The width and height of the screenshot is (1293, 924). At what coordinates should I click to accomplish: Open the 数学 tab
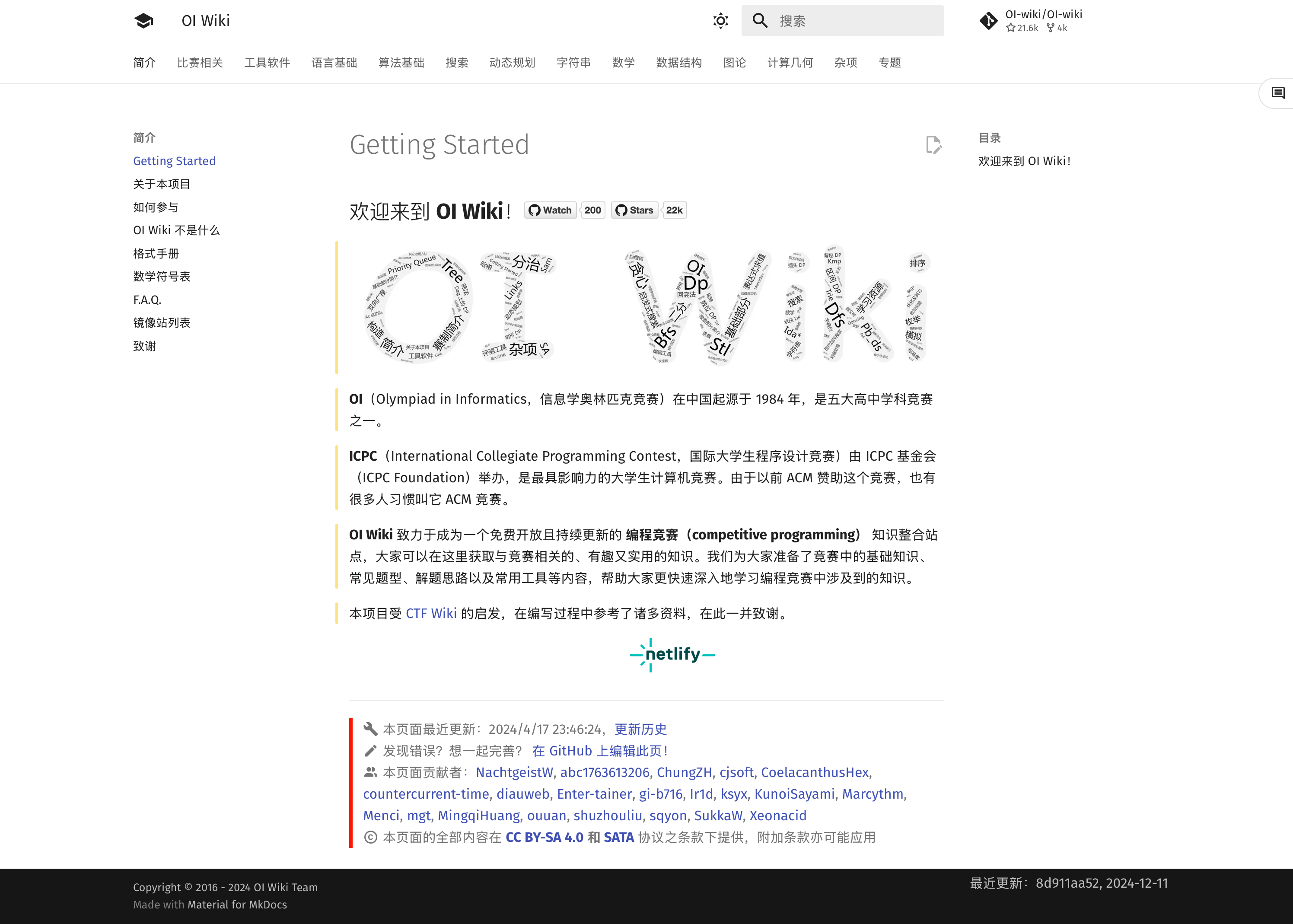click(623, 63)
